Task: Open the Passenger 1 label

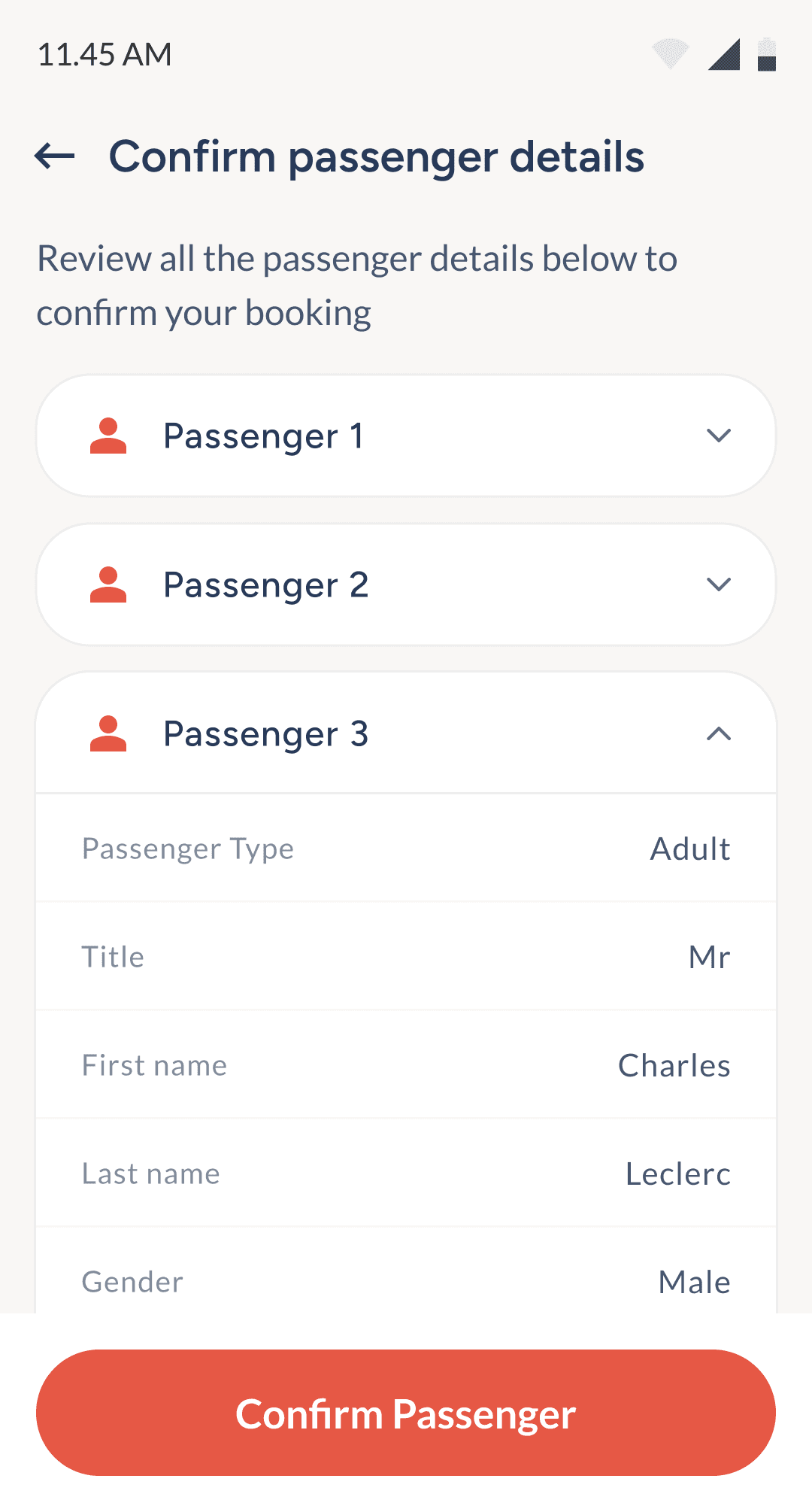Action: (263, 436)
